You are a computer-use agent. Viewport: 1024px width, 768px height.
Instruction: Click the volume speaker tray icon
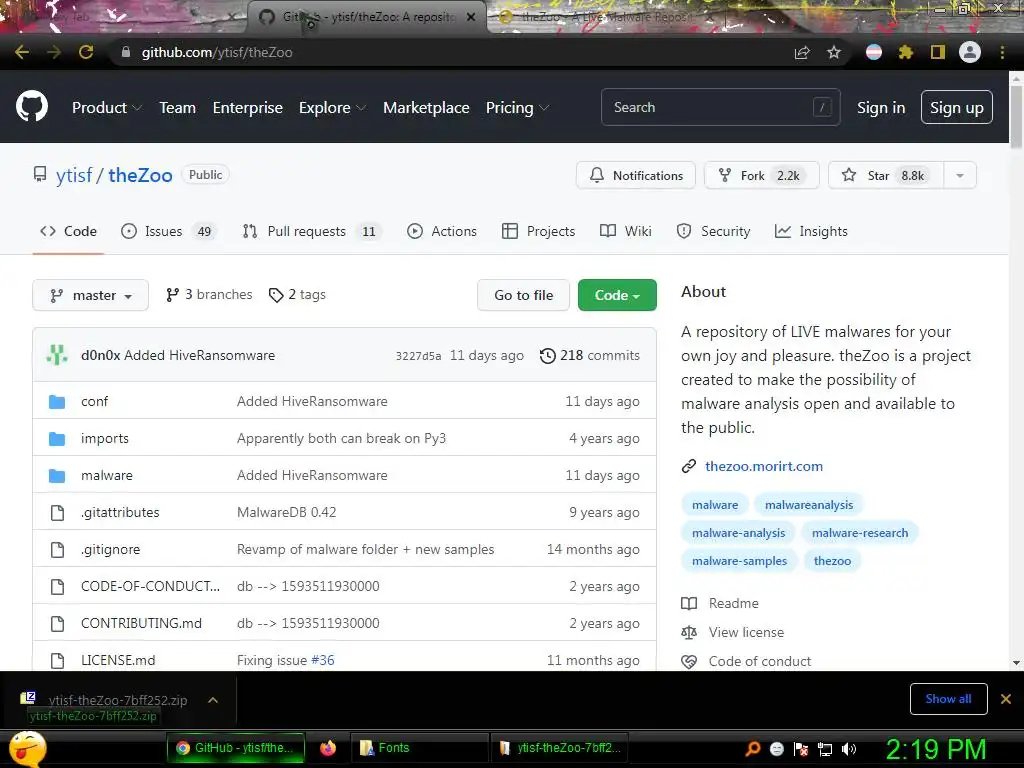tap(849, 749)
